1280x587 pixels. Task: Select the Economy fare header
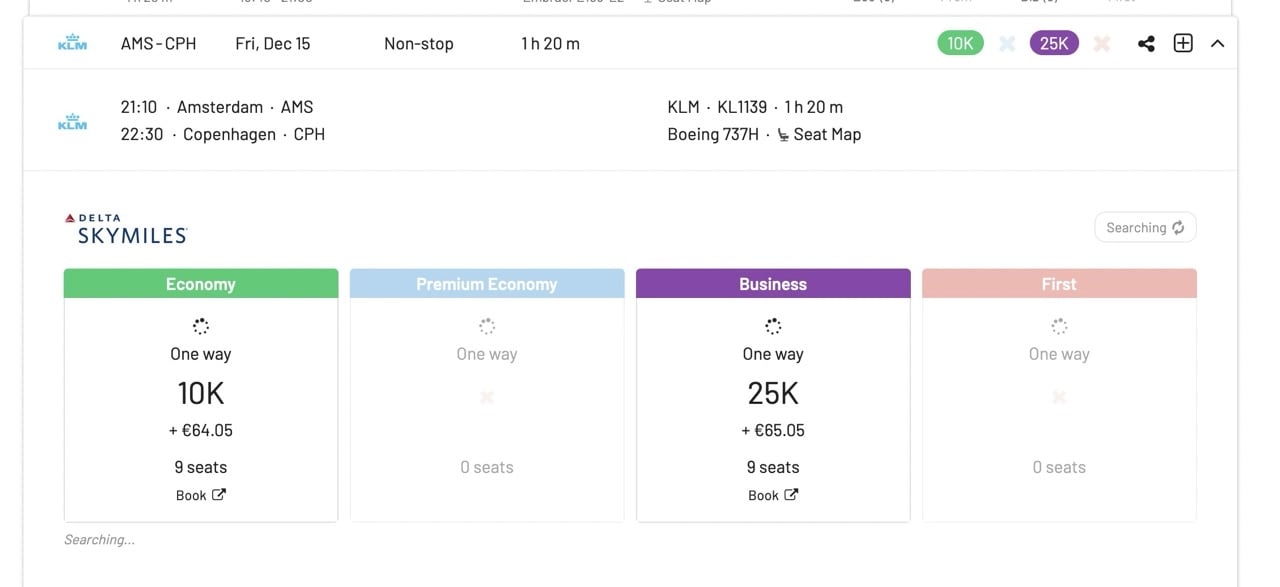(x=201, y=284)
